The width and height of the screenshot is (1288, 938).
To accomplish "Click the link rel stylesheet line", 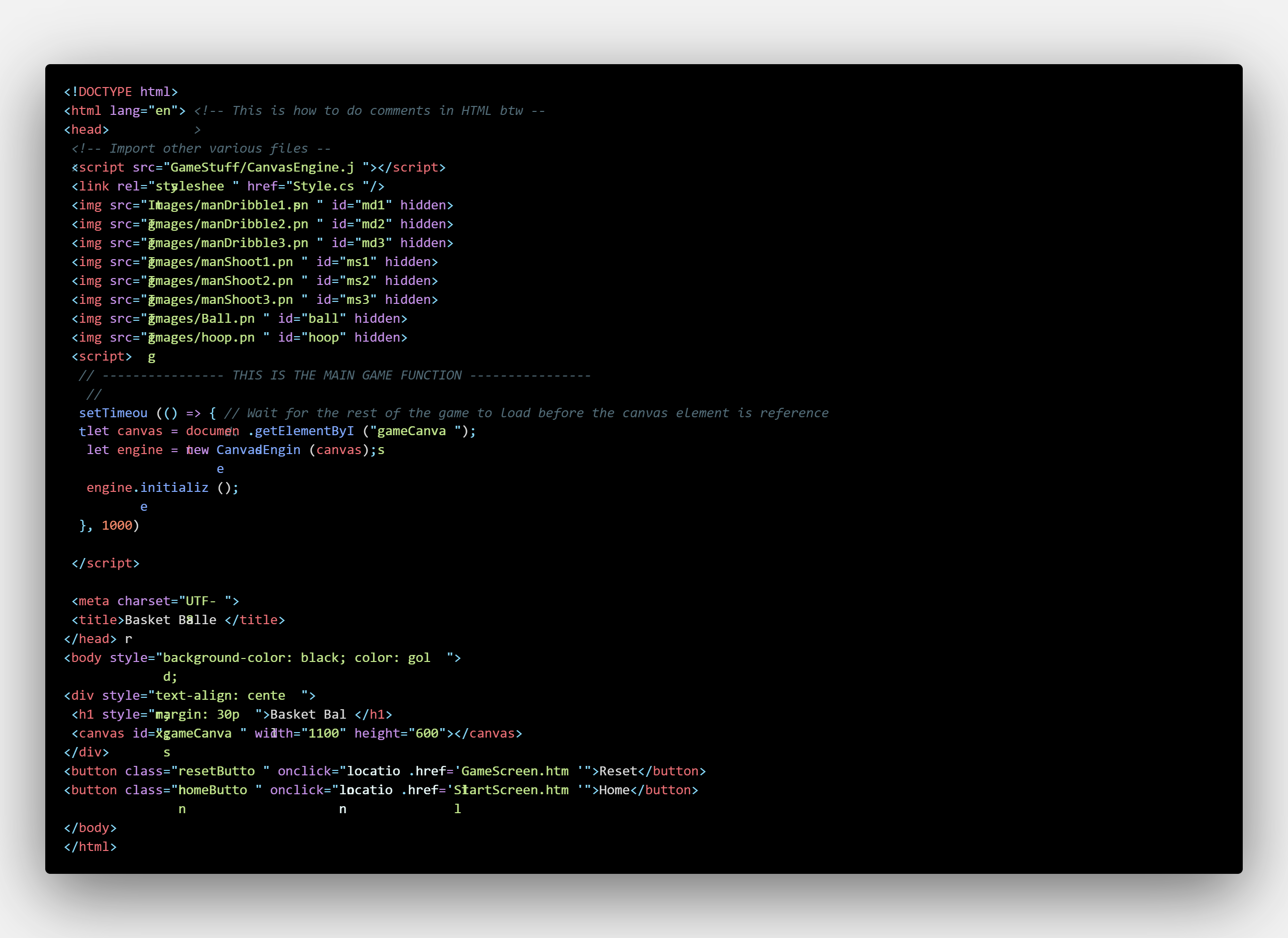I will [x=228, y=186].
